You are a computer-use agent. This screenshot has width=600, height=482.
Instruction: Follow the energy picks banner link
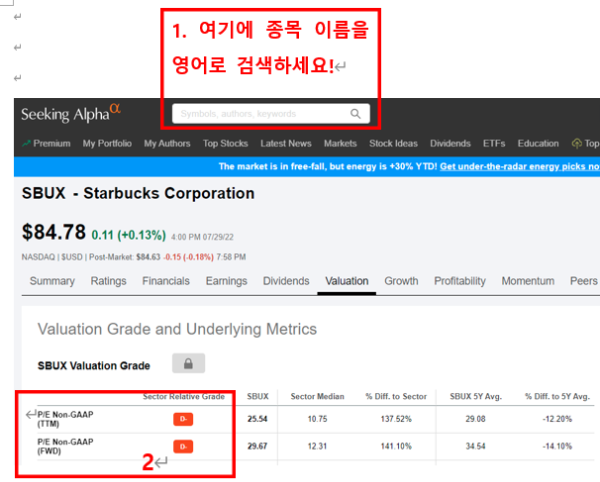pyautogui.click(x=520, y=166)
